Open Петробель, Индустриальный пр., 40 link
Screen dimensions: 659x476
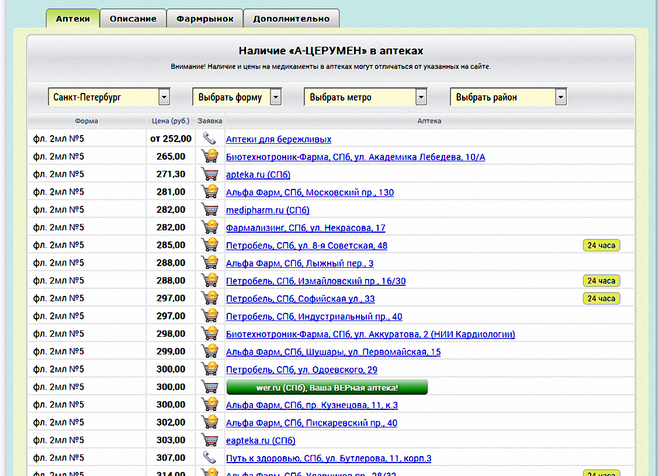click(x=314, y=316)
